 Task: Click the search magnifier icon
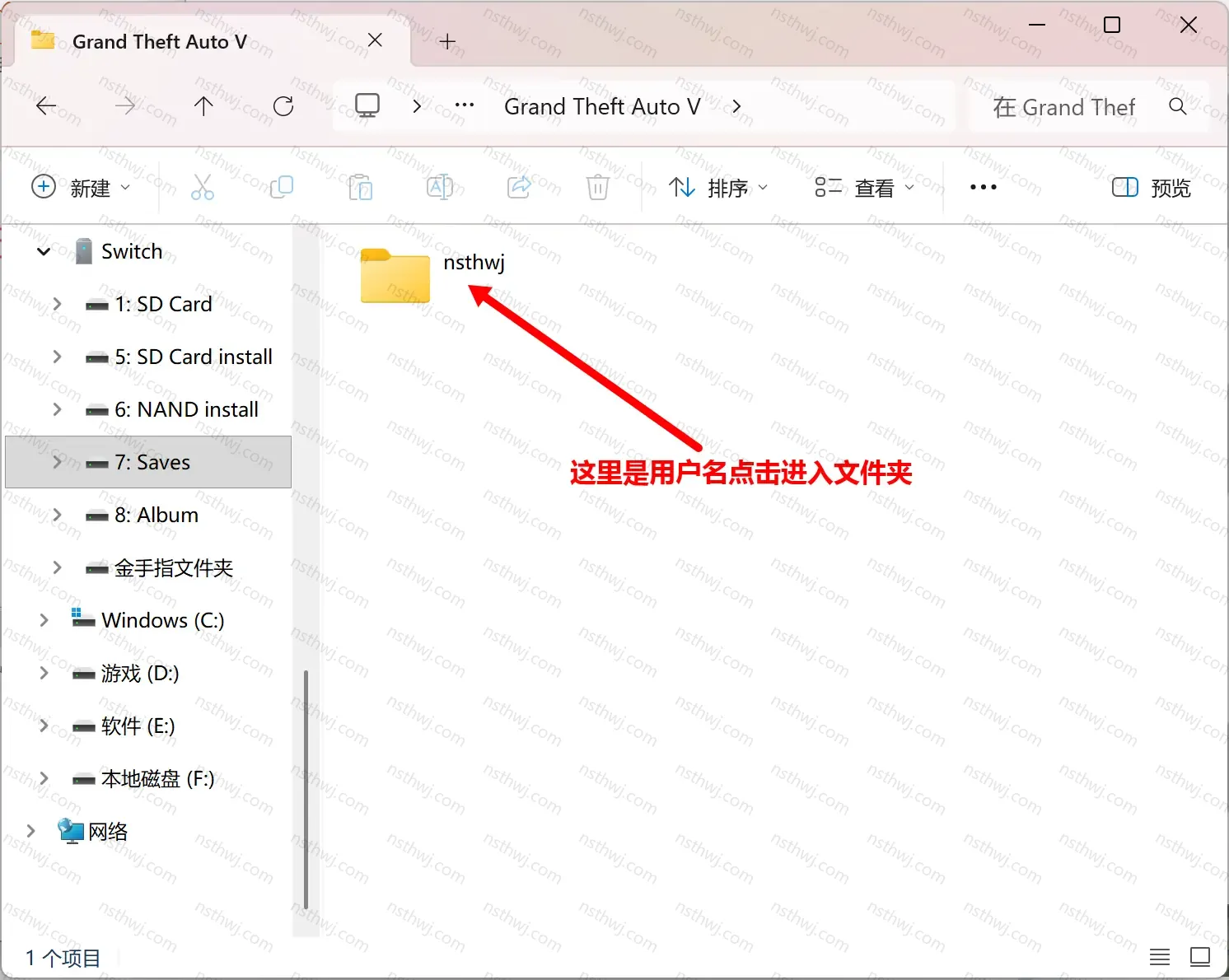click(1178, 106)
